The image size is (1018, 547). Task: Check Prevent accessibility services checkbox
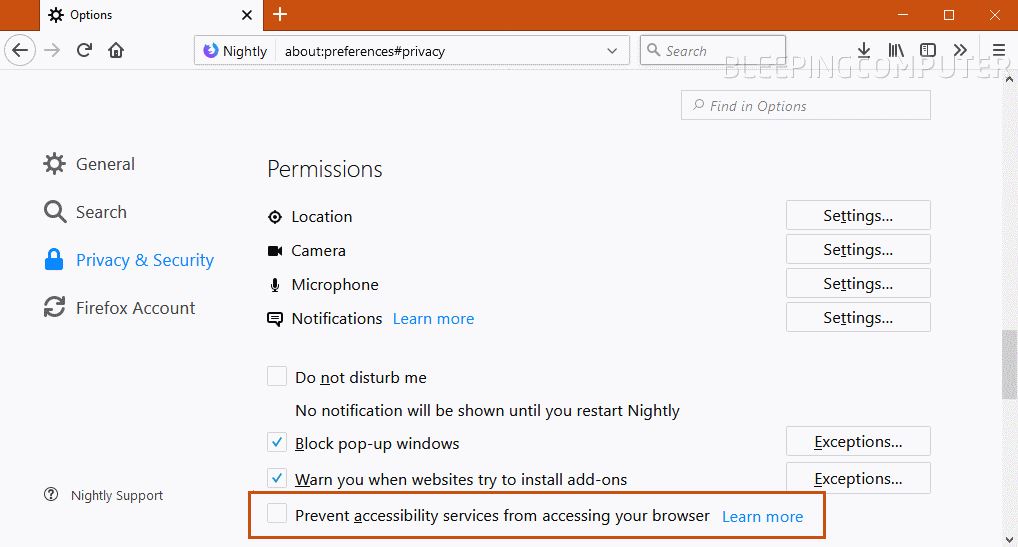coord(277,513)
